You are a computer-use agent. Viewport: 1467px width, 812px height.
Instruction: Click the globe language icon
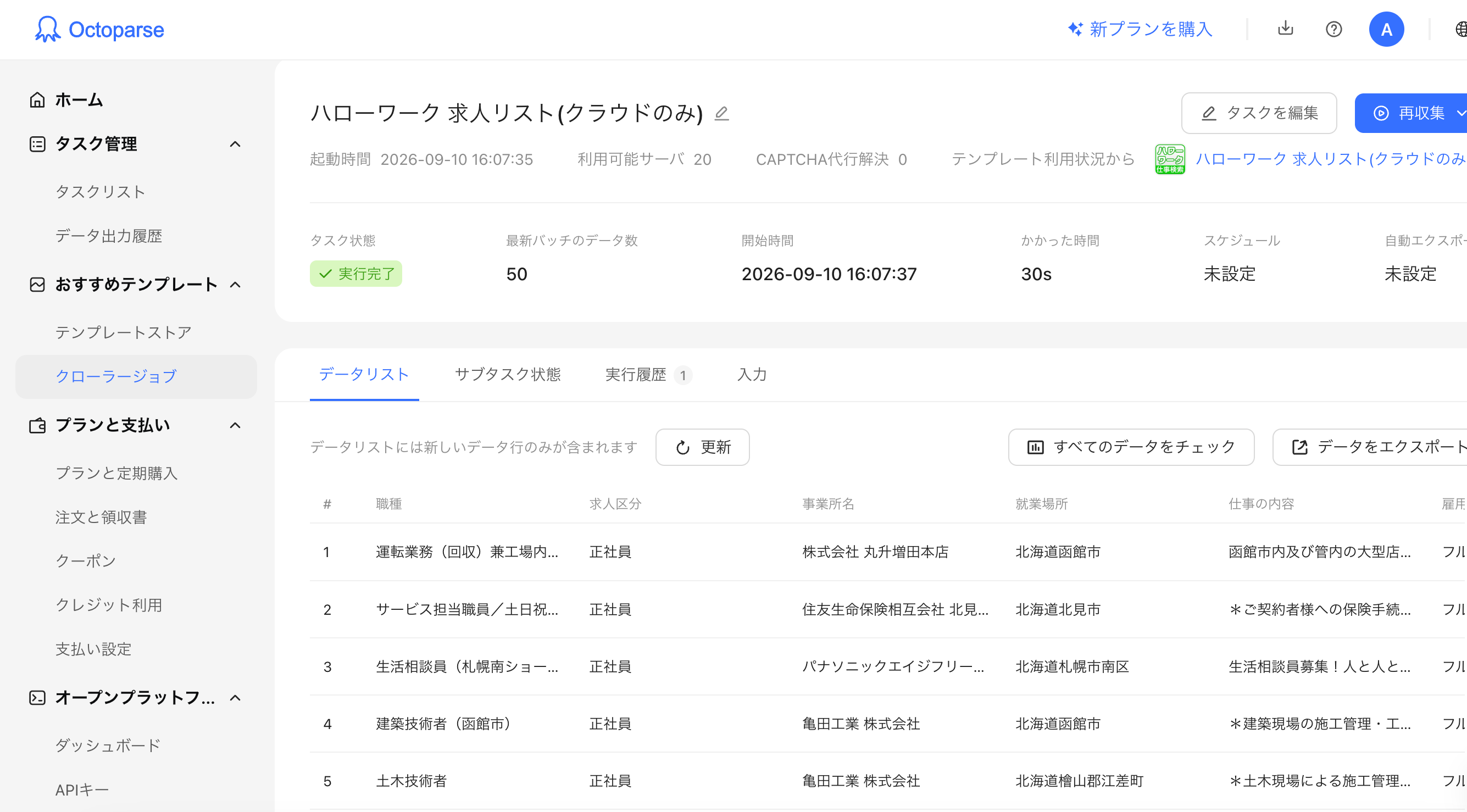(x=1461, y=29)
